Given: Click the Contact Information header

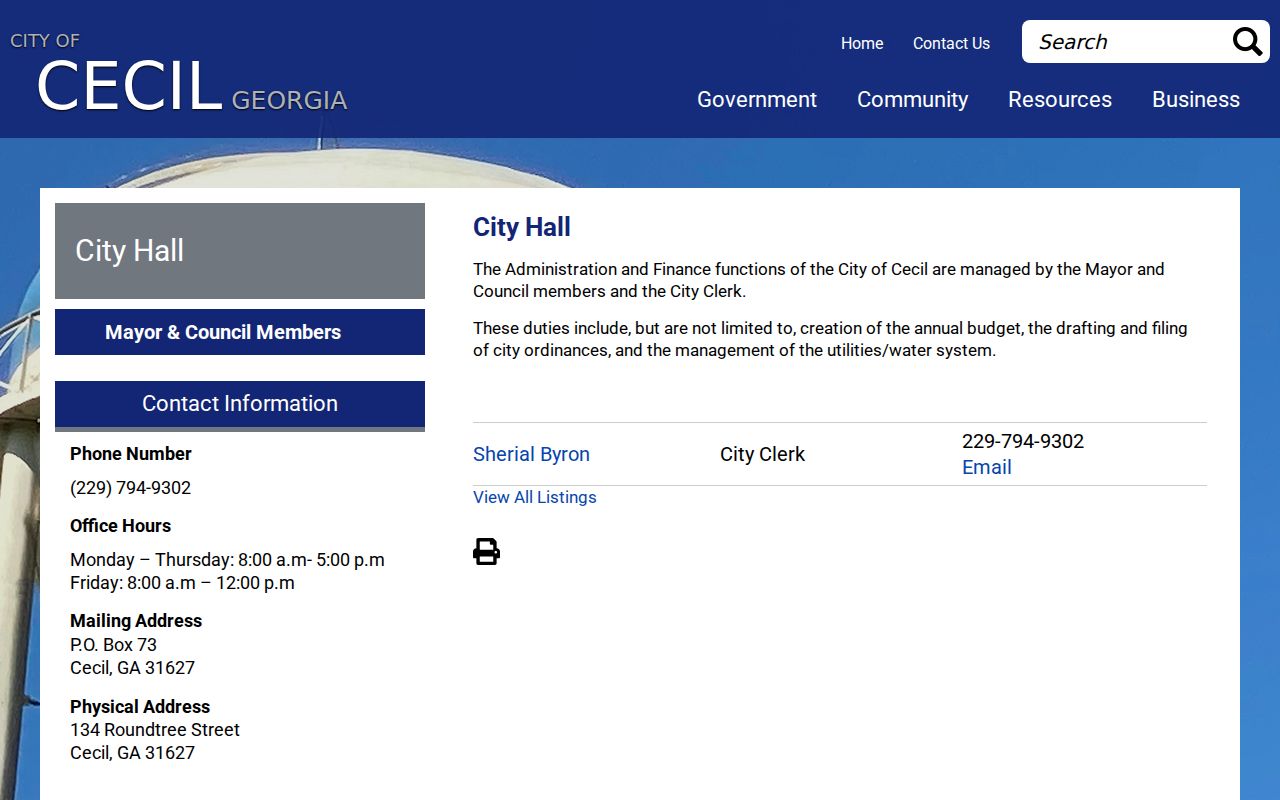Looking at the screenshot, I should point(240,404).
